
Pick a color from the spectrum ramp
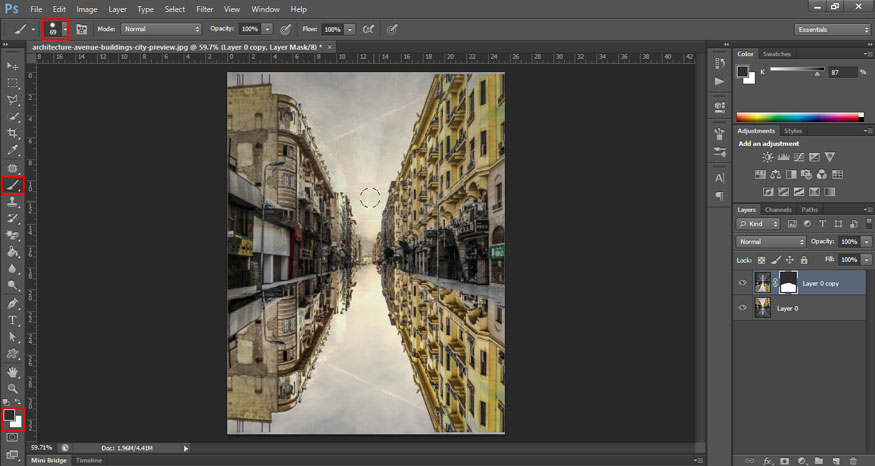[x=799, y=117]
